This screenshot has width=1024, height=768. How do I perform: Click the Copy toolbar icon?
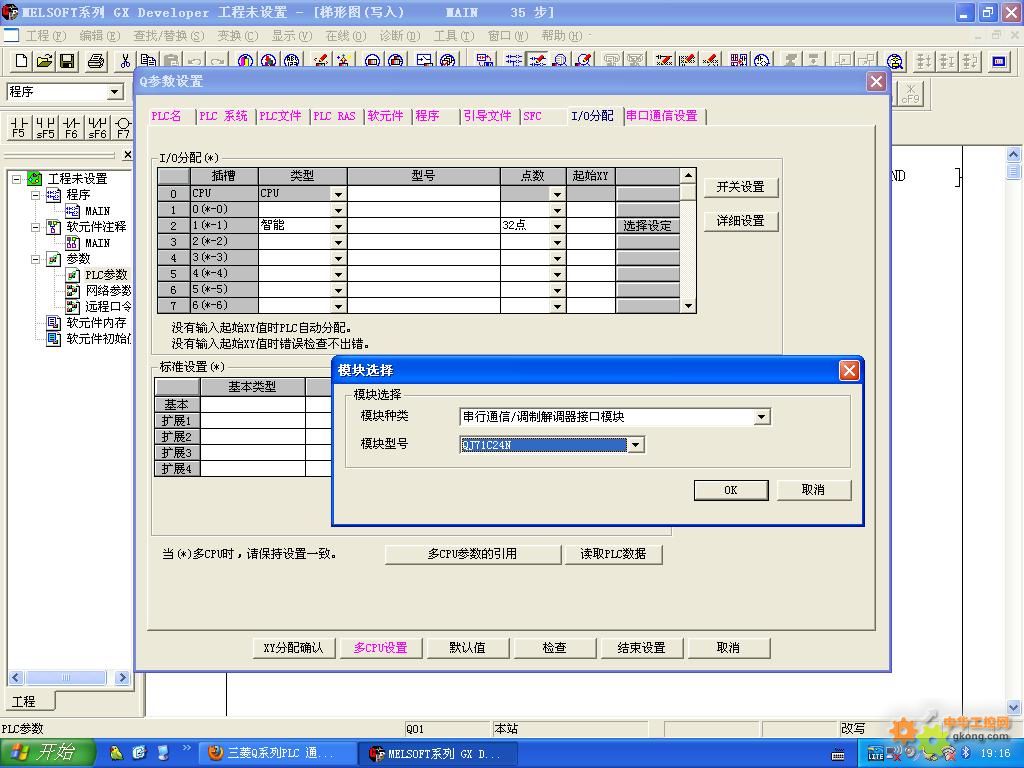[x=148, y=61]
